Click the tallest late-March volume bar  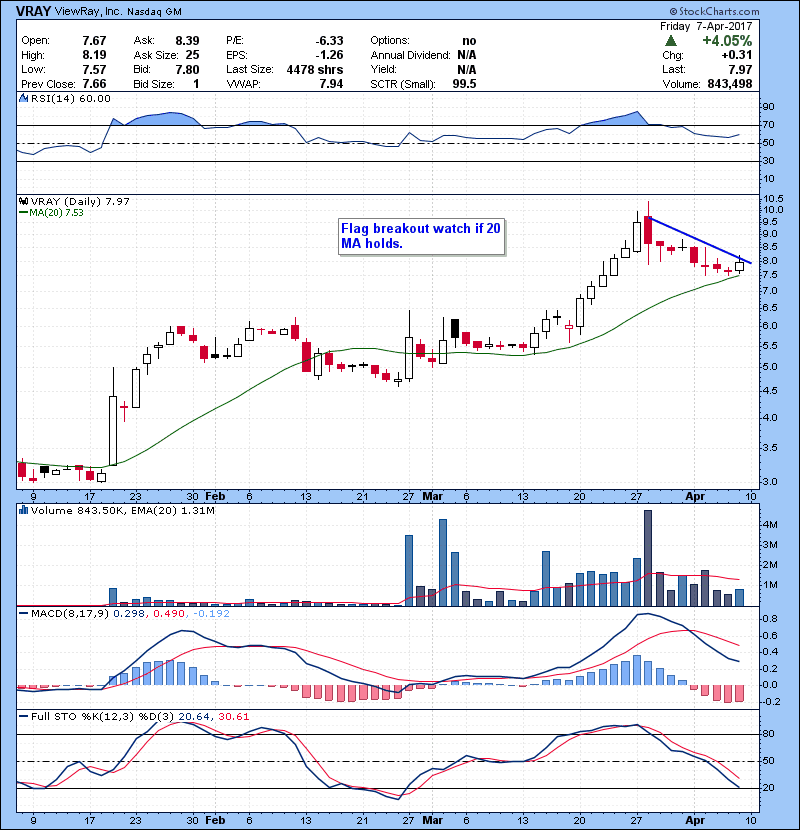point(648,558)
